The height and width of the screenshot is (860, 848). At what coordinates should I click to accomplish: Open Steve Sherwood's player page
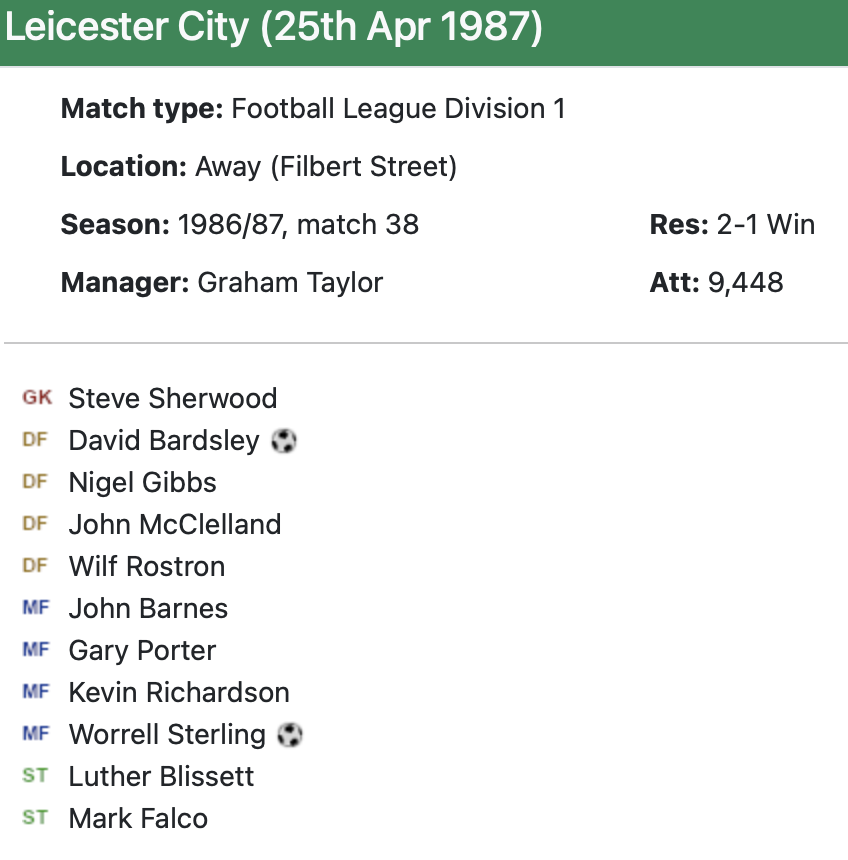click(172, 398)
